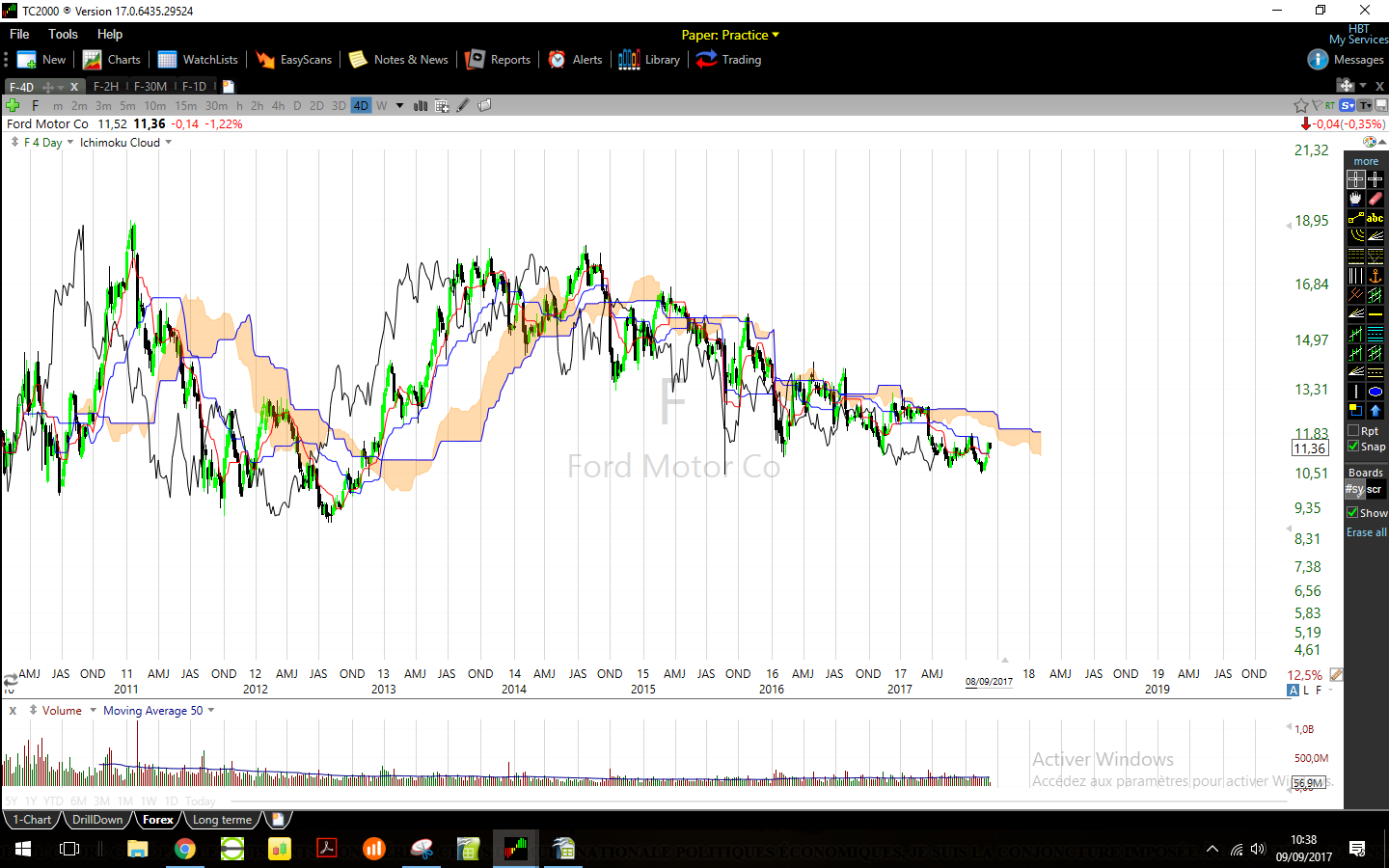Close the Volume pane with x
The image size is (1389, 868).
click(x=13, y=711)
